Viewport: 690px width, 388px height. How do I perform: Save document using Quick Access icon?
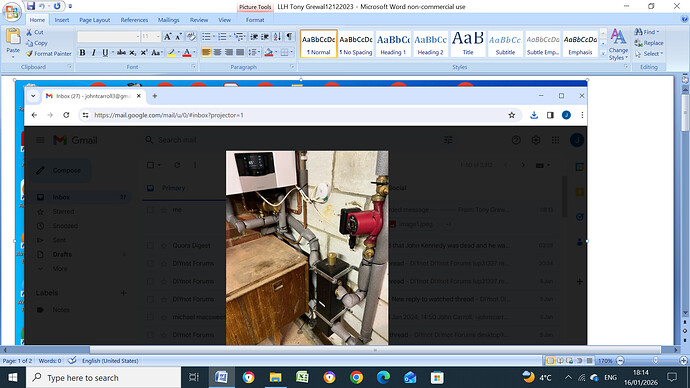click(x=30, y=6)
